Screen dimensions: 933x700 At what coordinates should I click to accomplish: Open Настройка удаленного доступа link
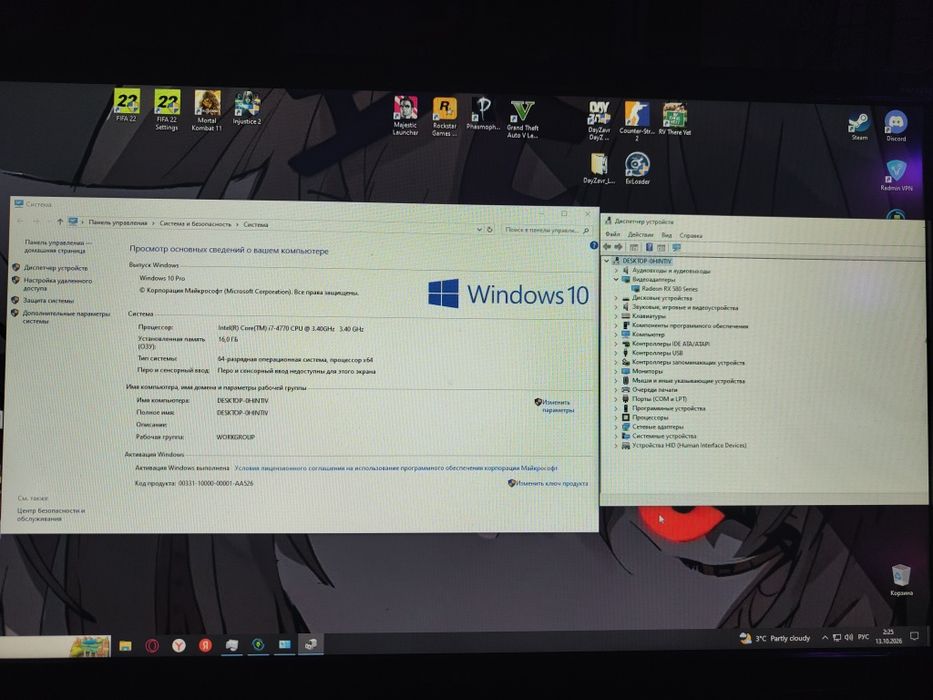[57, 284]
